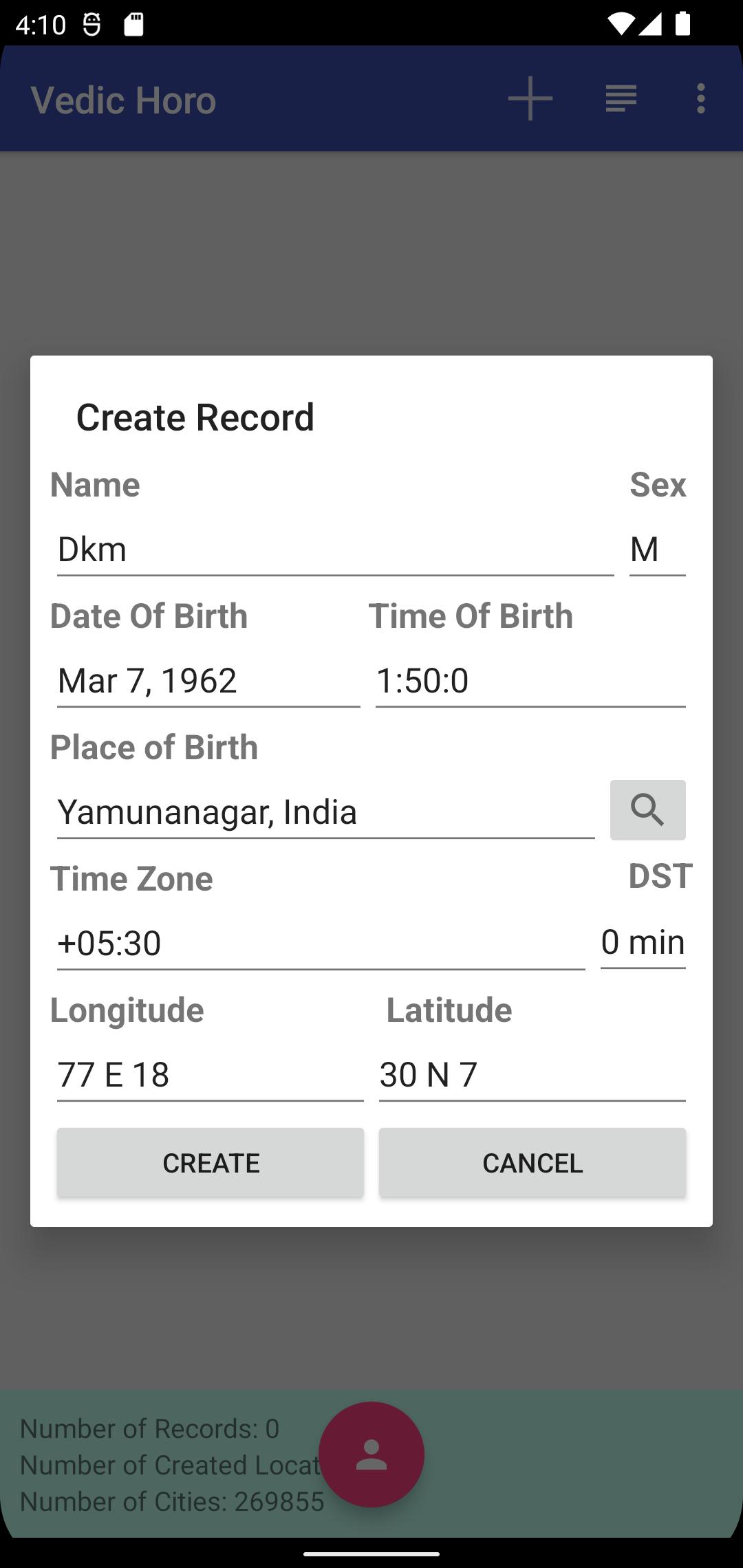Open the Time Of Birth picker

pos(530,681)
